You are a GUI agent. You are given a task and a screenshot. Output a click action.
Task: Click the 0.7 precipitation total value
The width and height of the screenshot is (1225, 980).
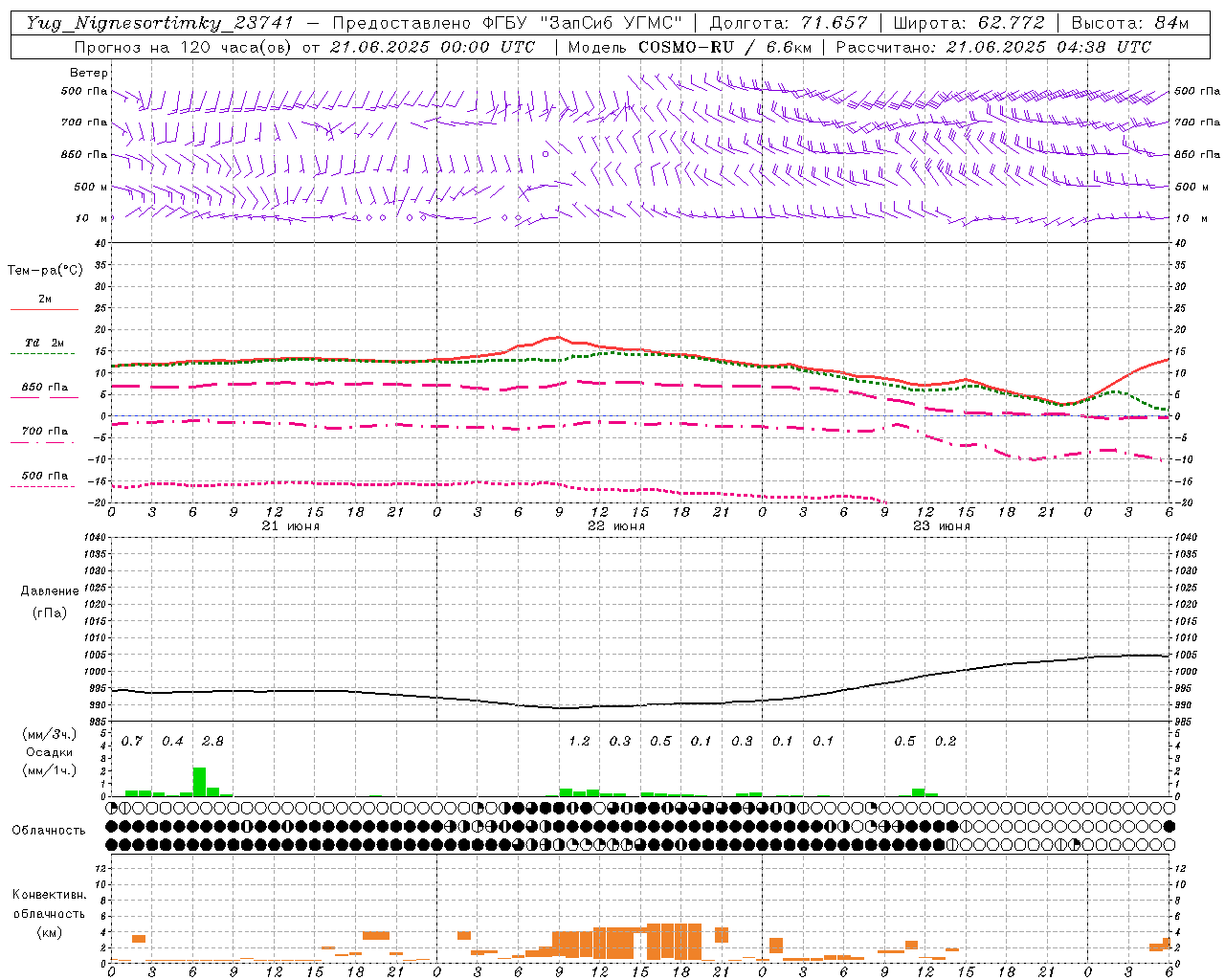(132, 742)
